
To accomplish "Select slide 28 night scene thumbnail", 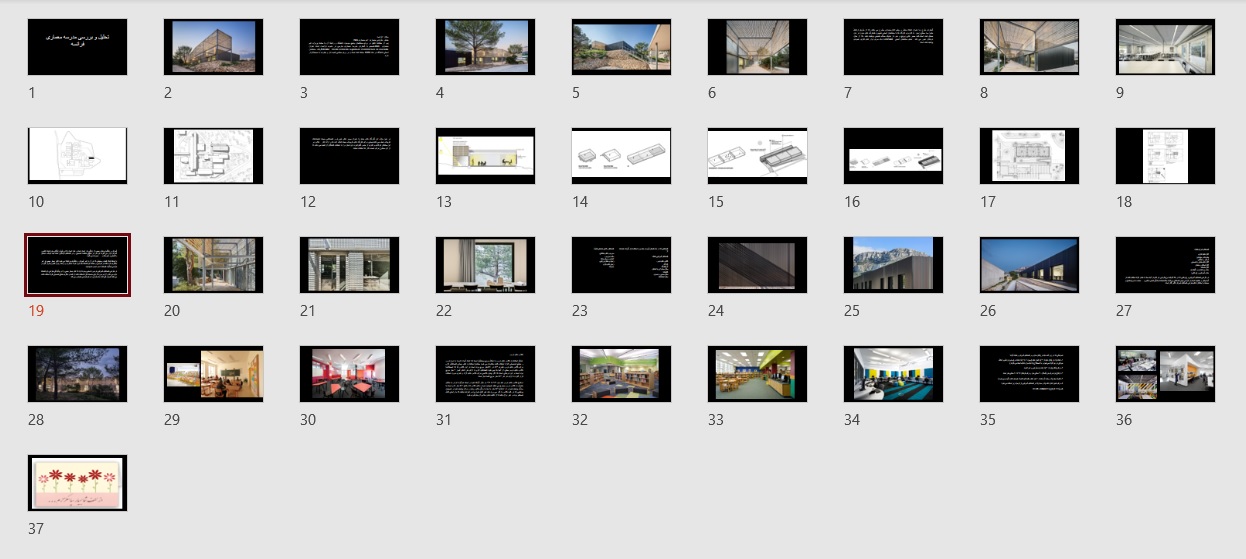I will 77,374.
